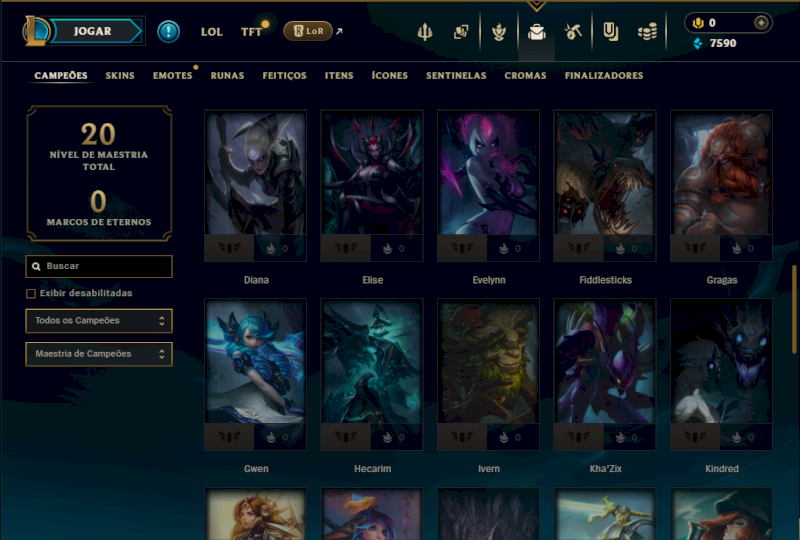Launch LoR via its button
This screenshot has height=540, width=800.
308,31
